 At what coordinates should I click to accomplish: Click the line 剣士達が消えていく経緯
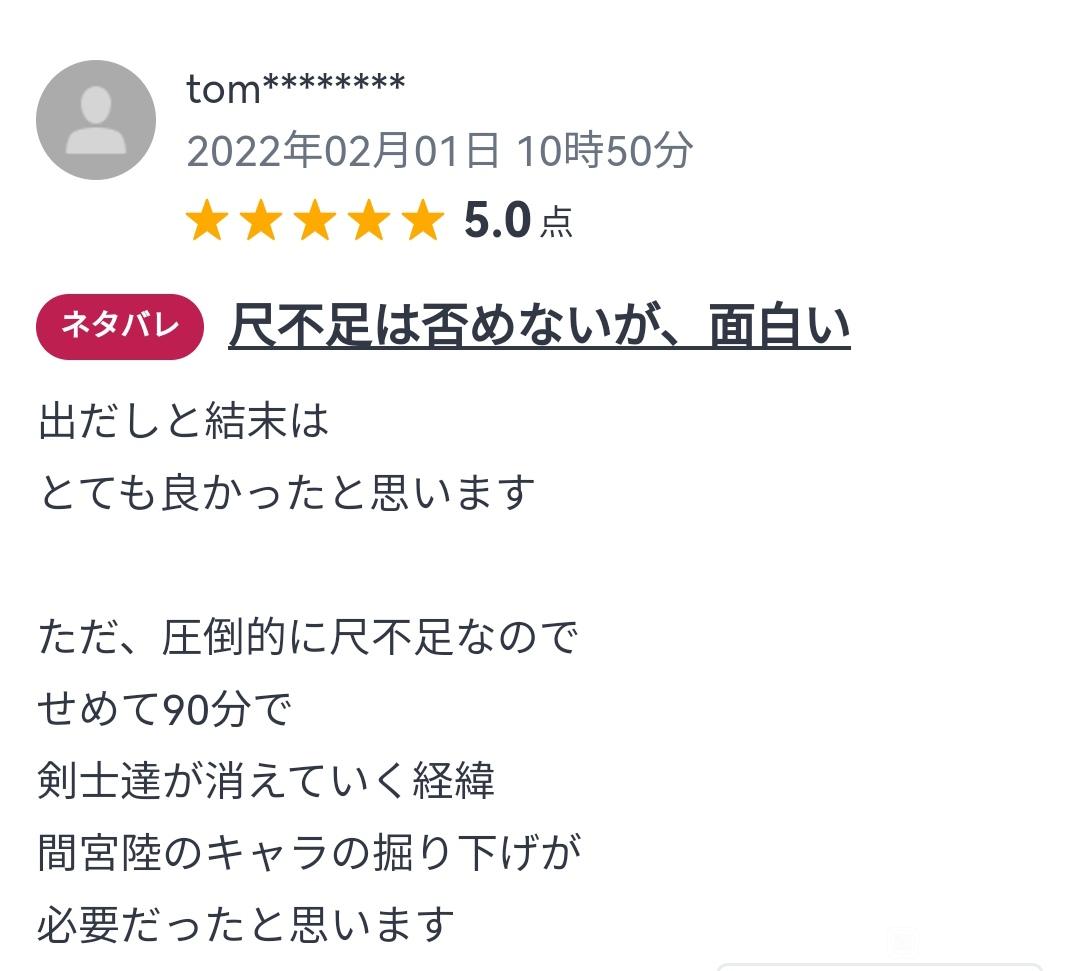(x=266, y=781)
